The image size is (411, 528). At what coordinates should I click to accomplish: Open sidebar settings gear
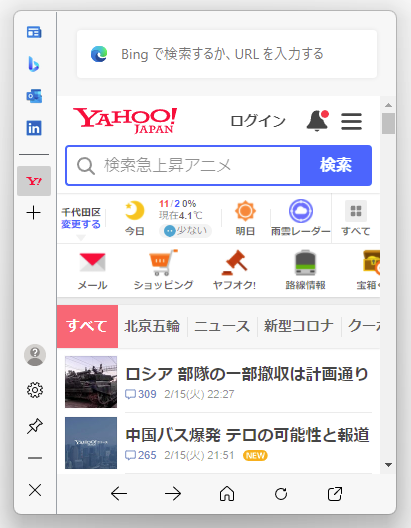tap(35, 390)
